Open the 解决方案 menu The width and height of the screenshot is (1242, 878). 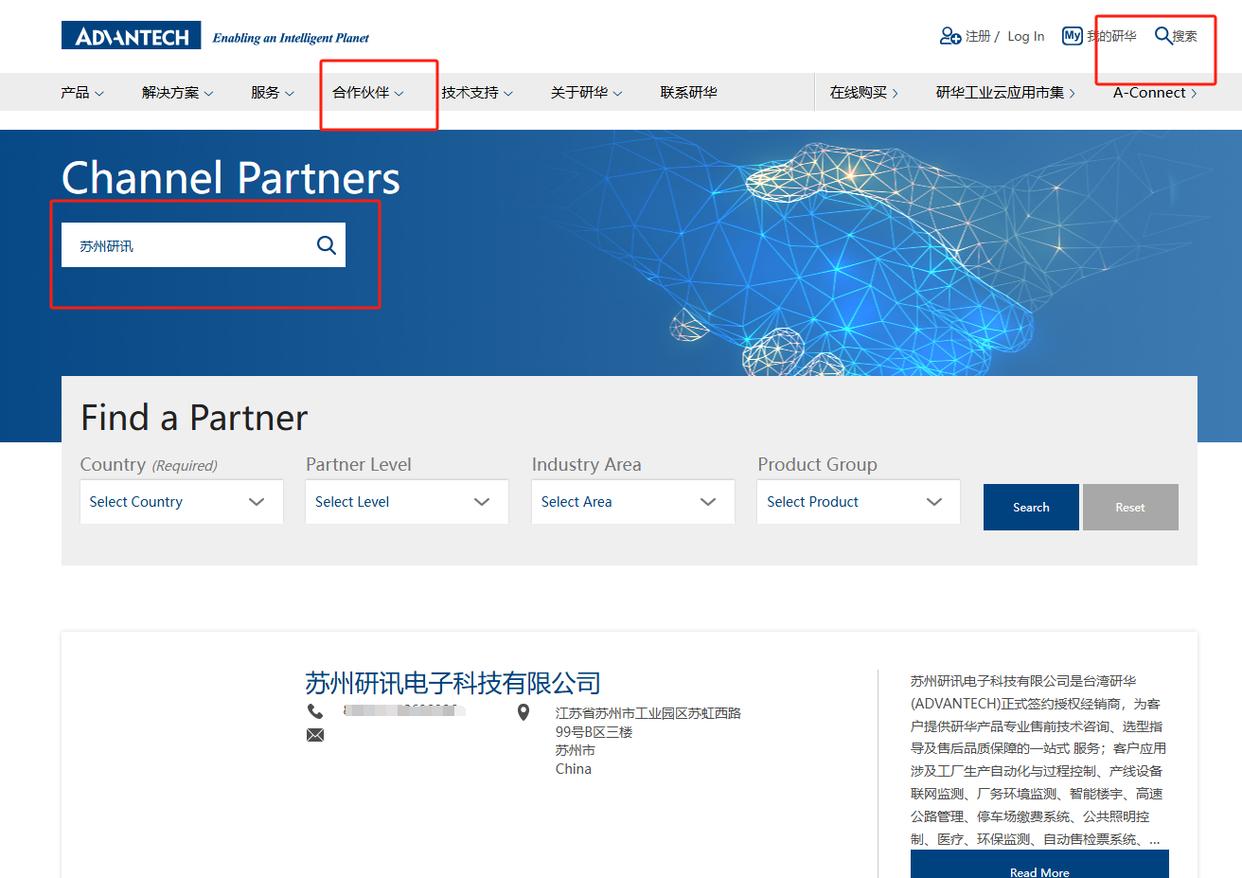[x=178, y=92]
